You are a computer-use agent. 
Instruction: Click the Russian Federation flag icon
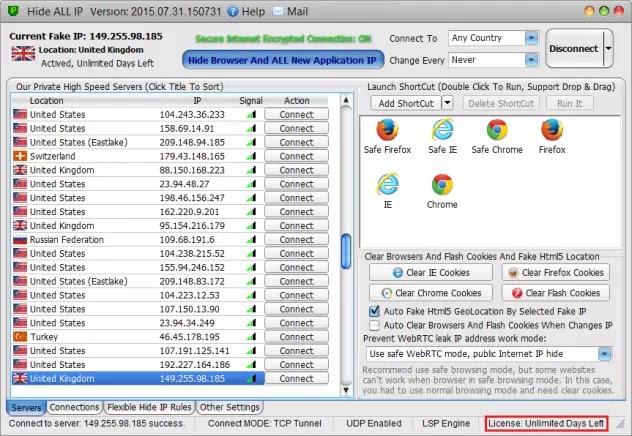point(20,240)
